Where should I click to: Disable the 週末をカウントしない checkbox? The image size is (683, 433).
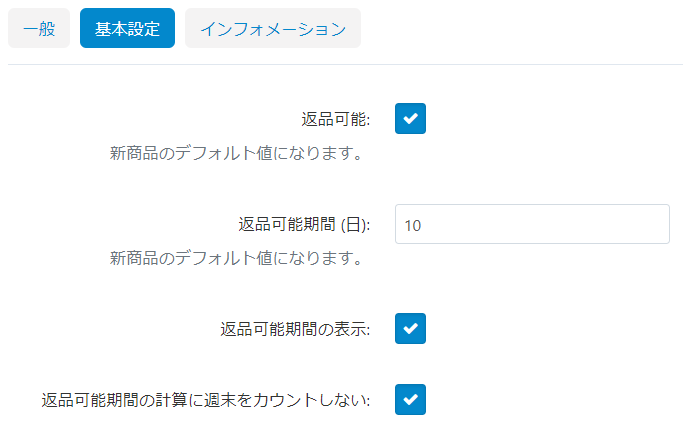coord(411,400)
